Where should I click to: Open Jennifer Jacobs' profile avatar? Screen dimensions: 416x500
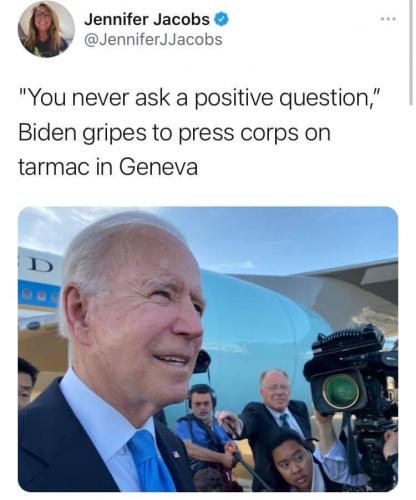tap(46, 29)
